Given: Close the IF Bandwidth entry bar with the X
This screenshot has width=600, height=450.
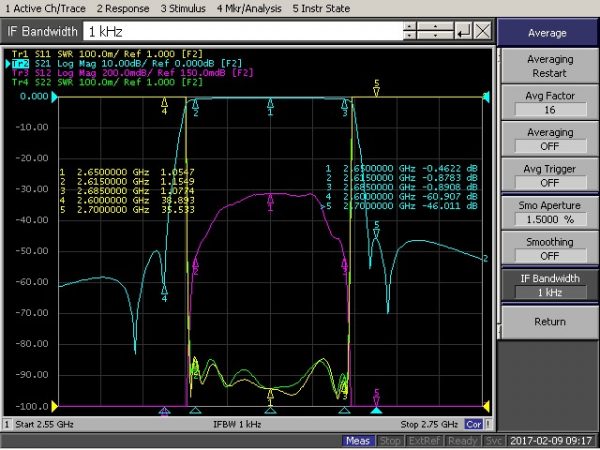Looking at the screenshot, I should tap(483, 31).
